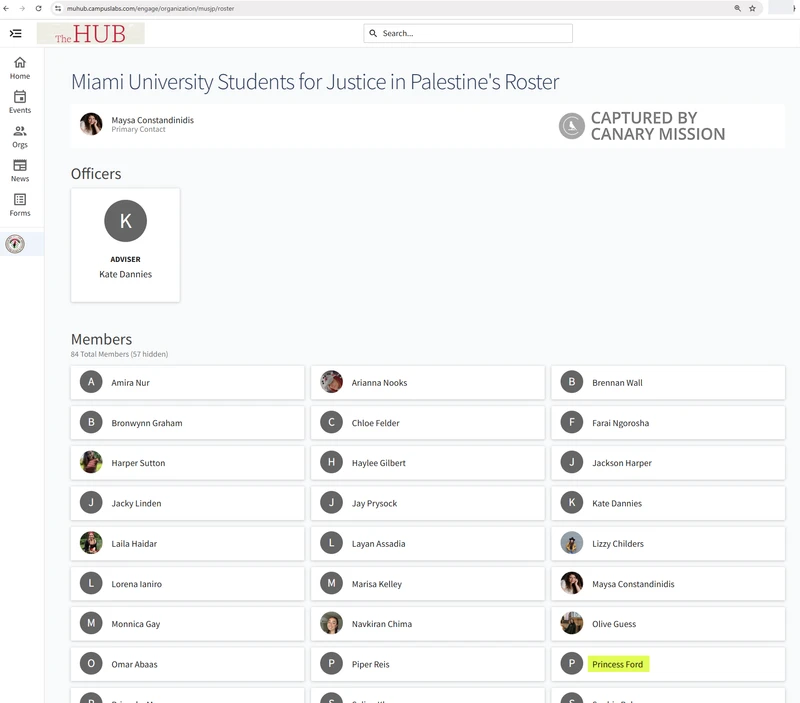
Task: Open member Amira Nur
Action: tap(188, 383)
